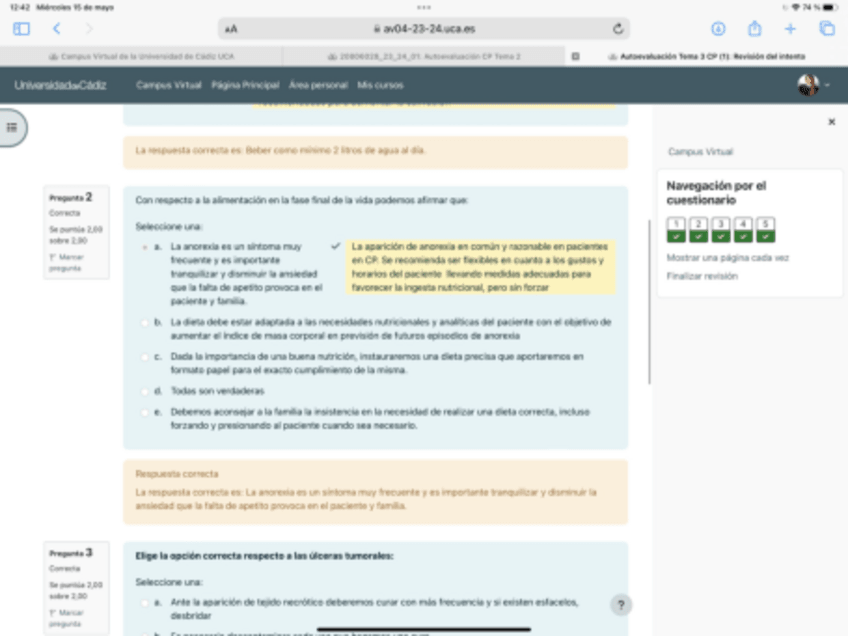The width and height of the screenshot is (848, 636).
Task: Flag Pregunta 3 with Marcar pregunta
Action: point(65,618)
